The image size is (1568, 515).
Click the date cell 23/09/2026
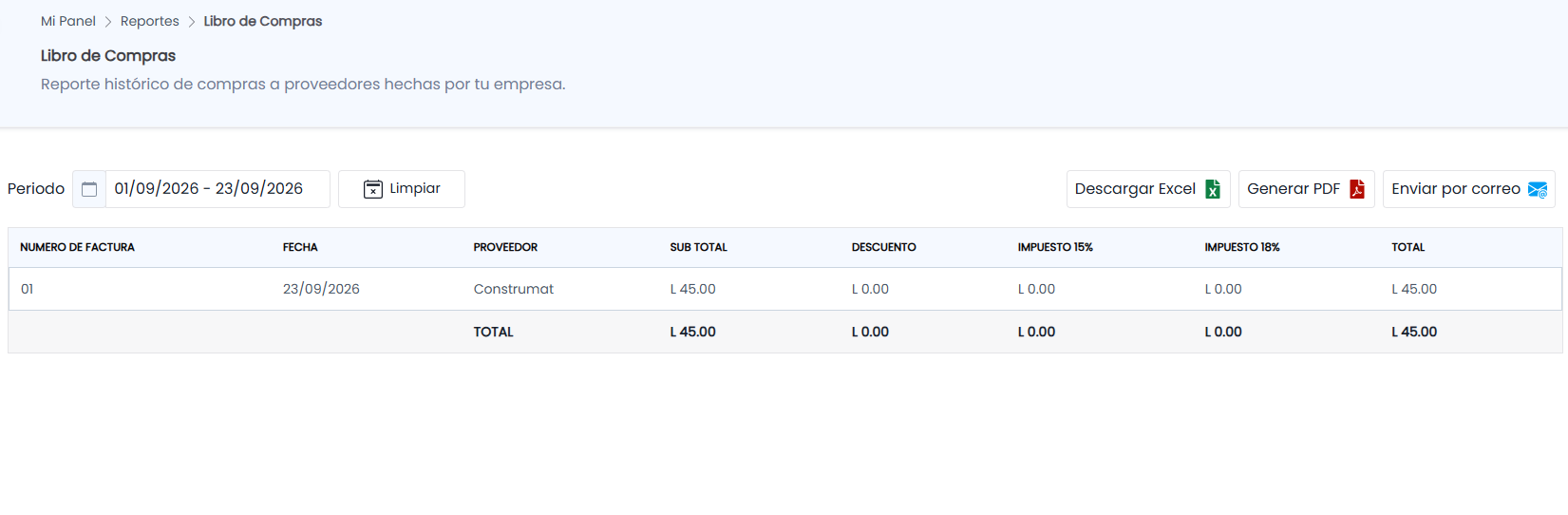(321, 289)
